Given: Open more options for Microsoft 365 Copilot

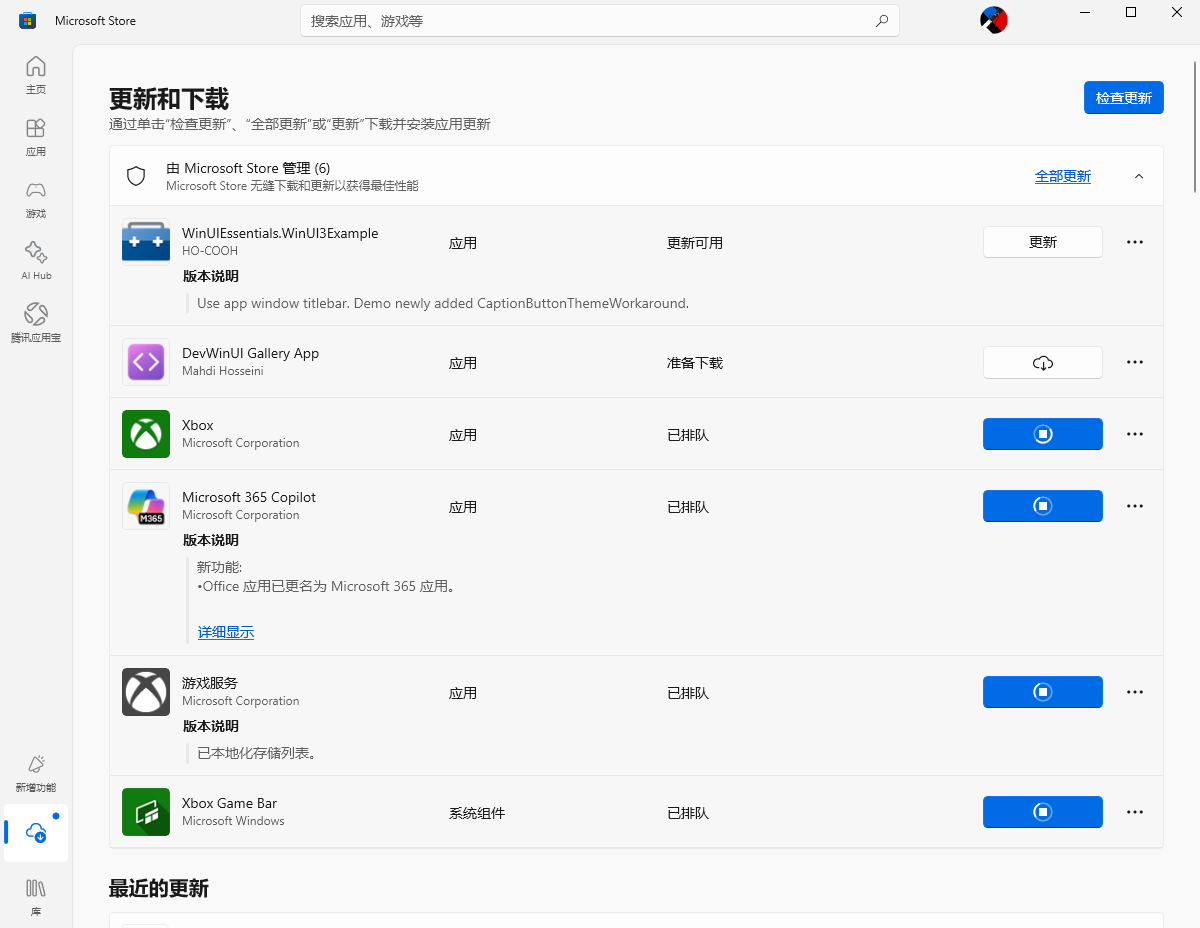Looking at the screenshot, I should point(1135,506).
